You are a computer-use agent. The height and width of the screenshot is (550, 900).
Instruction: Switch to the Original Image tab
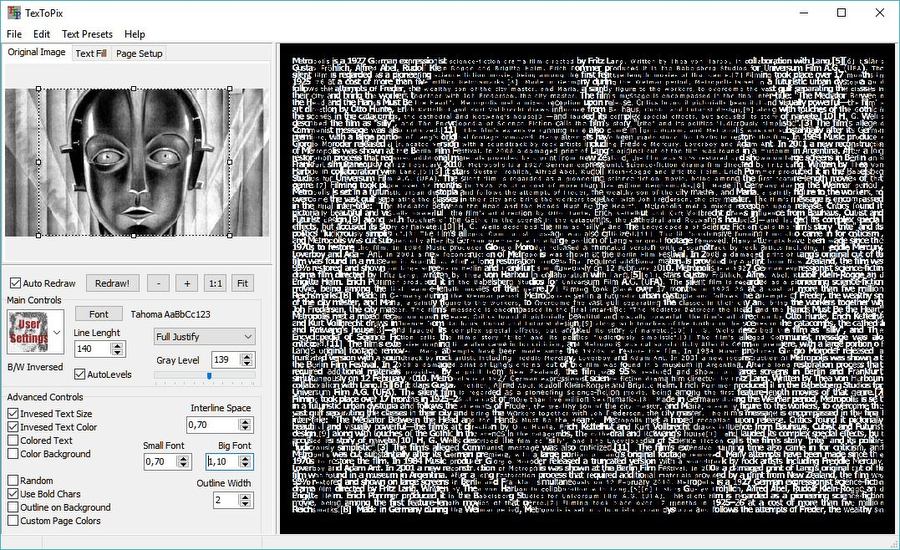(x=37, y=52)
